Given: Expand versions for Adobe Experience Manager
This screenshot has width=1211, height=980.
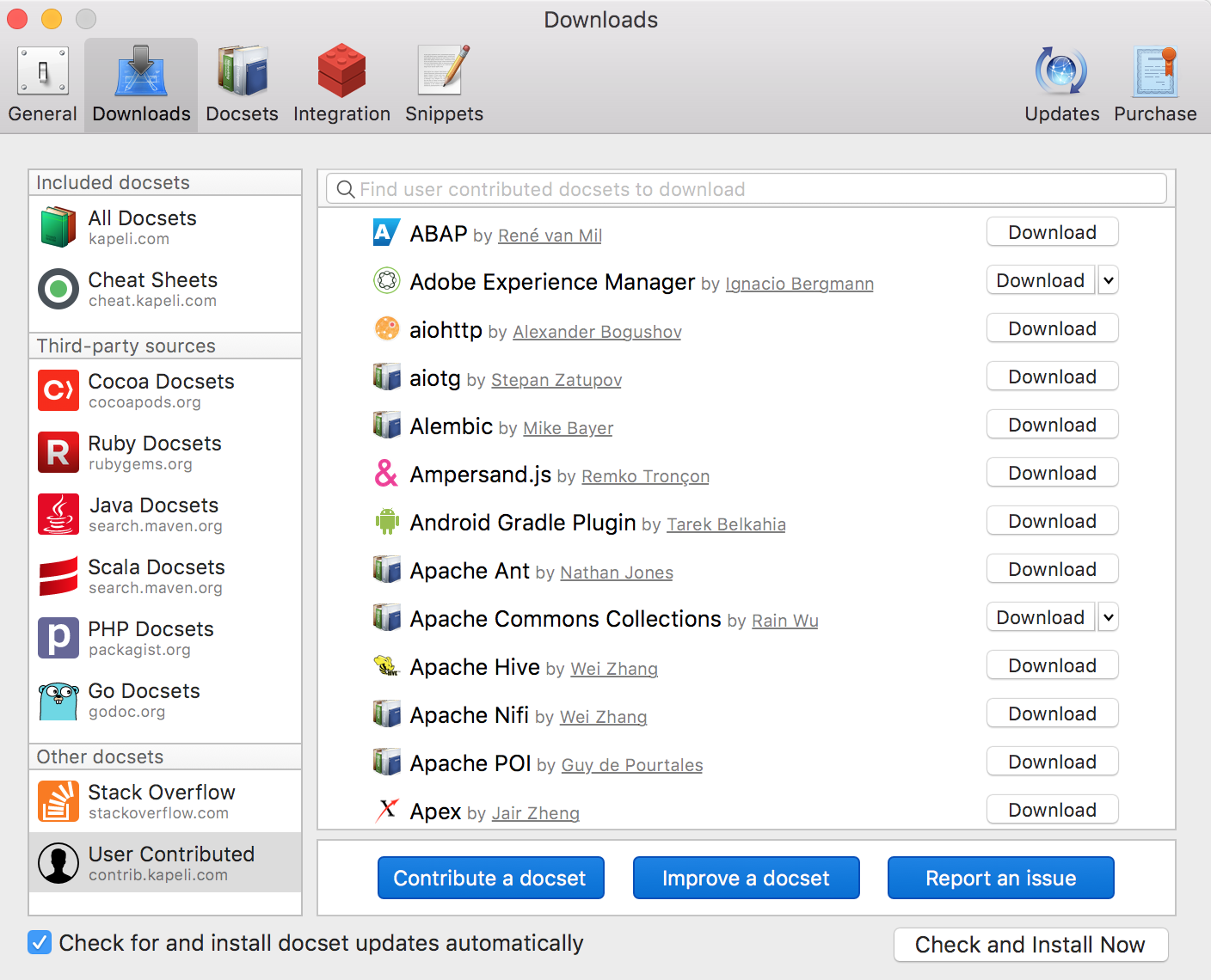Looking at the screenshot, I should [1108, 279].
